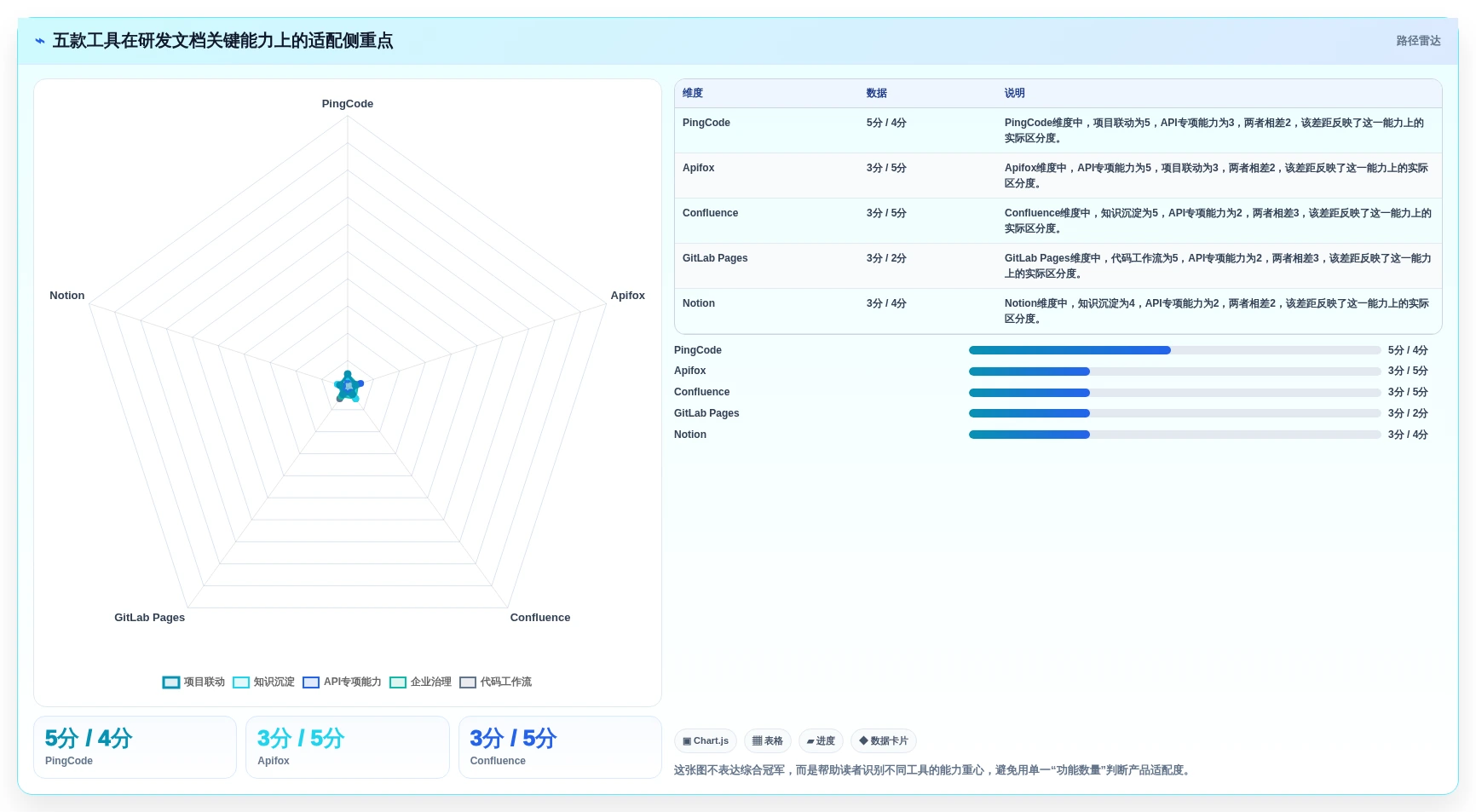Select the Chart.js tag
The height and width of the screenshot is (812, 1476).
coord(706,741)
